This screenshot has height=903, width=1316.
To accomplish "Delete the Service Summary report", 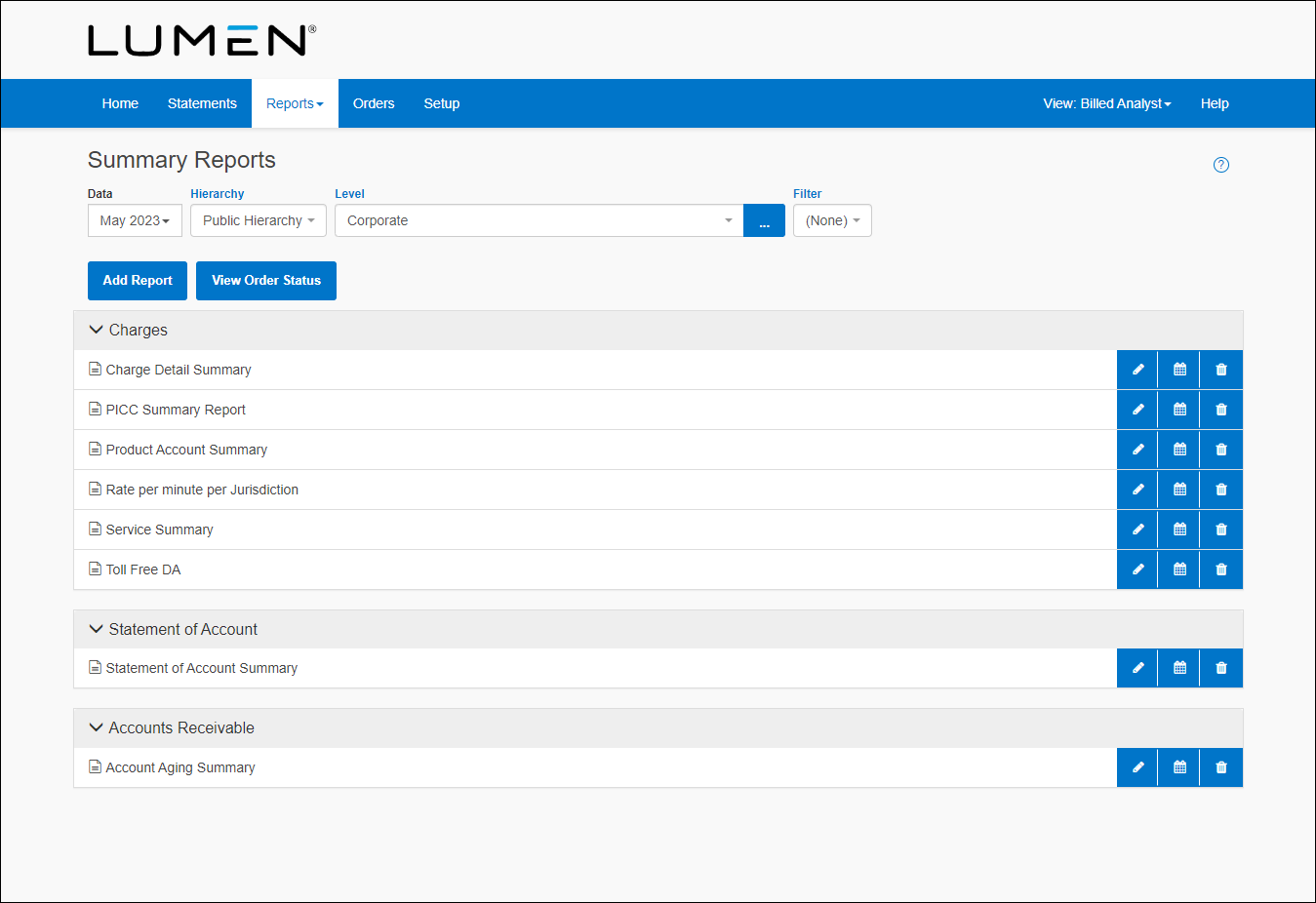I will [x=1221, y=530].
